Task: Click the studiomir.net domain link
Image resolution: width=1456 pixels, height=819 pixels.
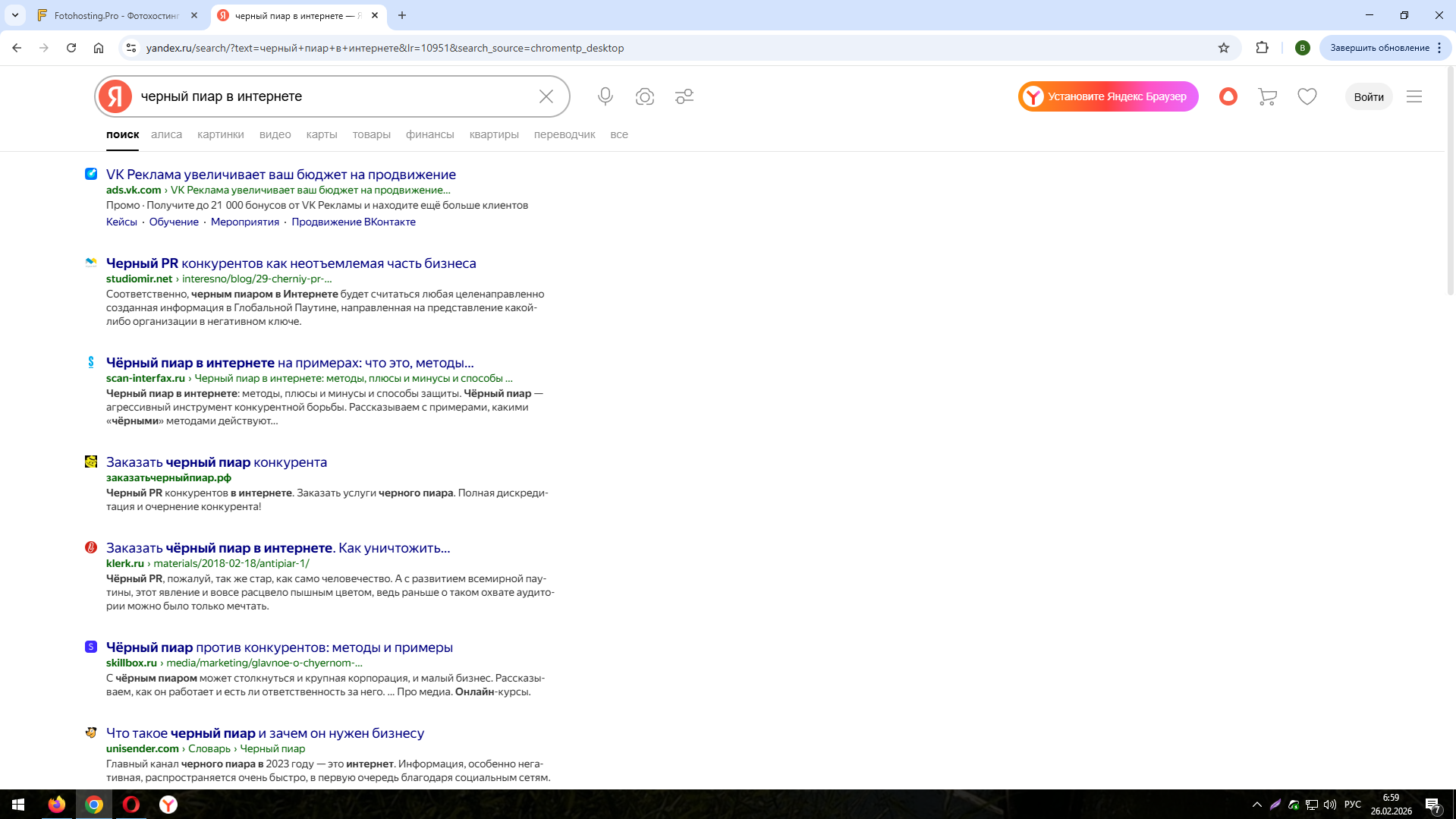Action: [140, 279]
